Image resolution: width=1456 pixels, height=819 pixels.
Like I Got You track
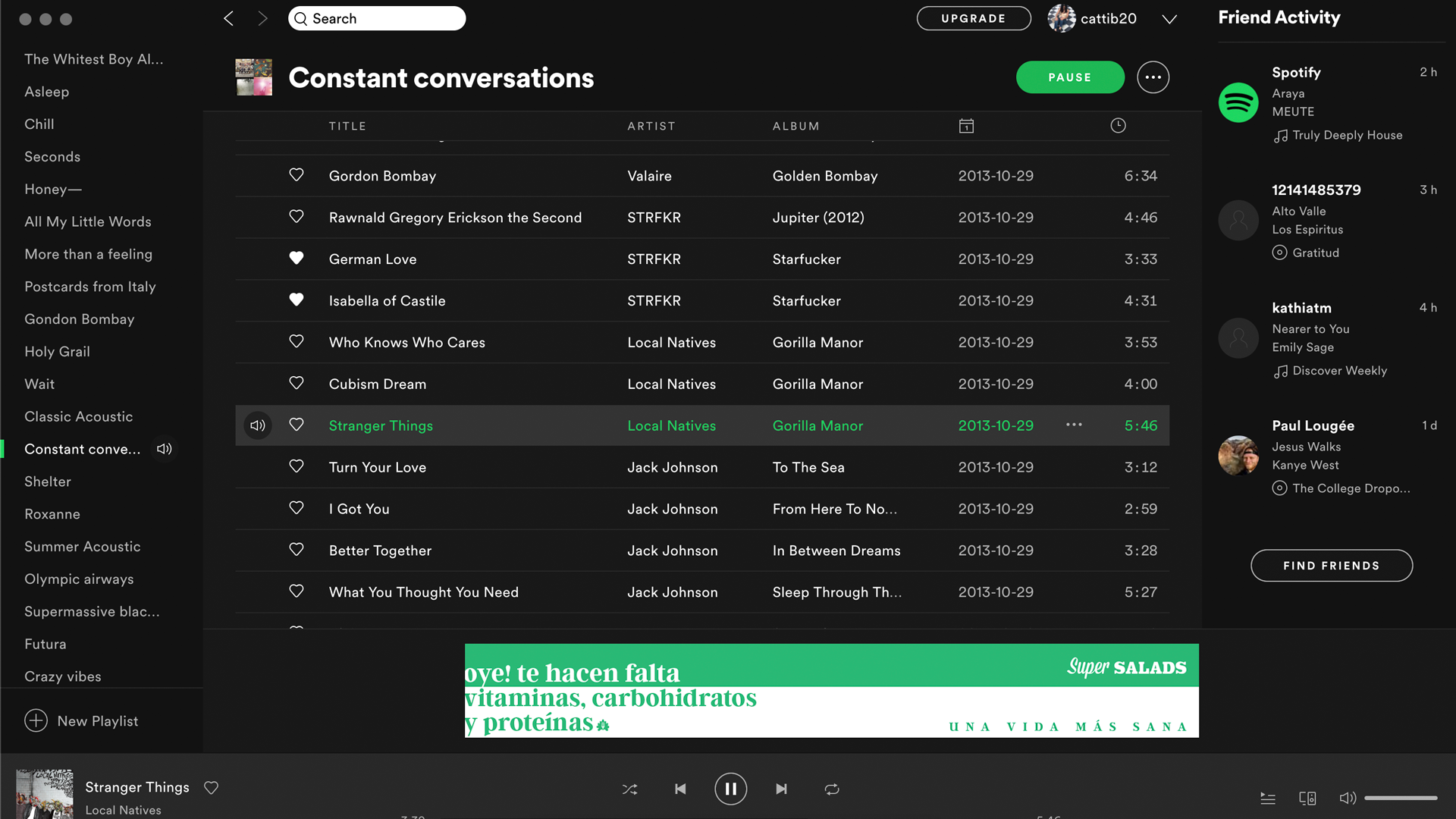coord(297,509)
